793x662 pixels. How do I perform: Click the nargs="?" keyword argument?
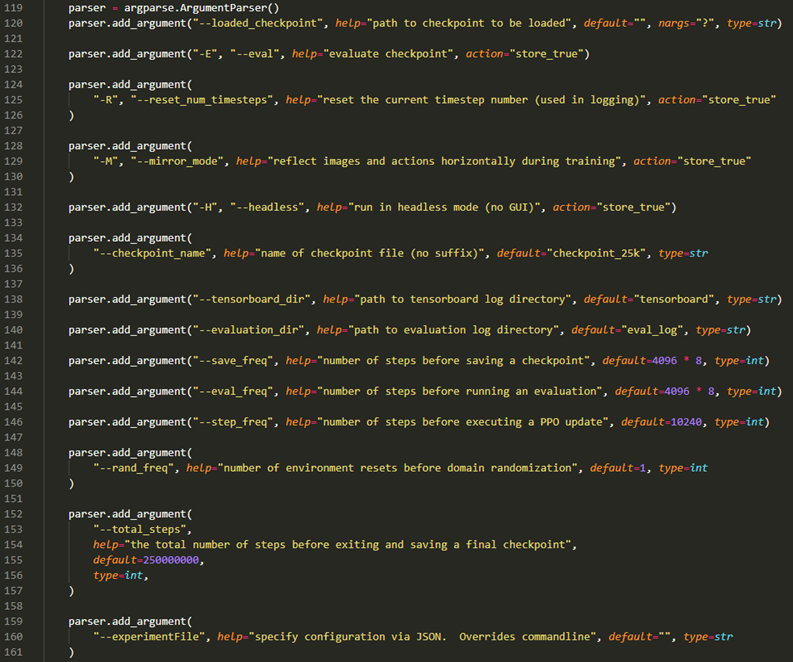[x=686, y=23]
